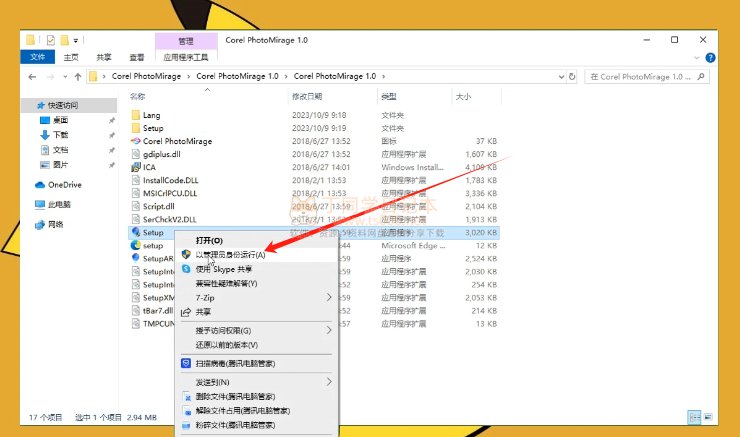Screen dimensions: 740x437
Task: Open the Application Tools ribbon tab
Action: tap(186, 57)
